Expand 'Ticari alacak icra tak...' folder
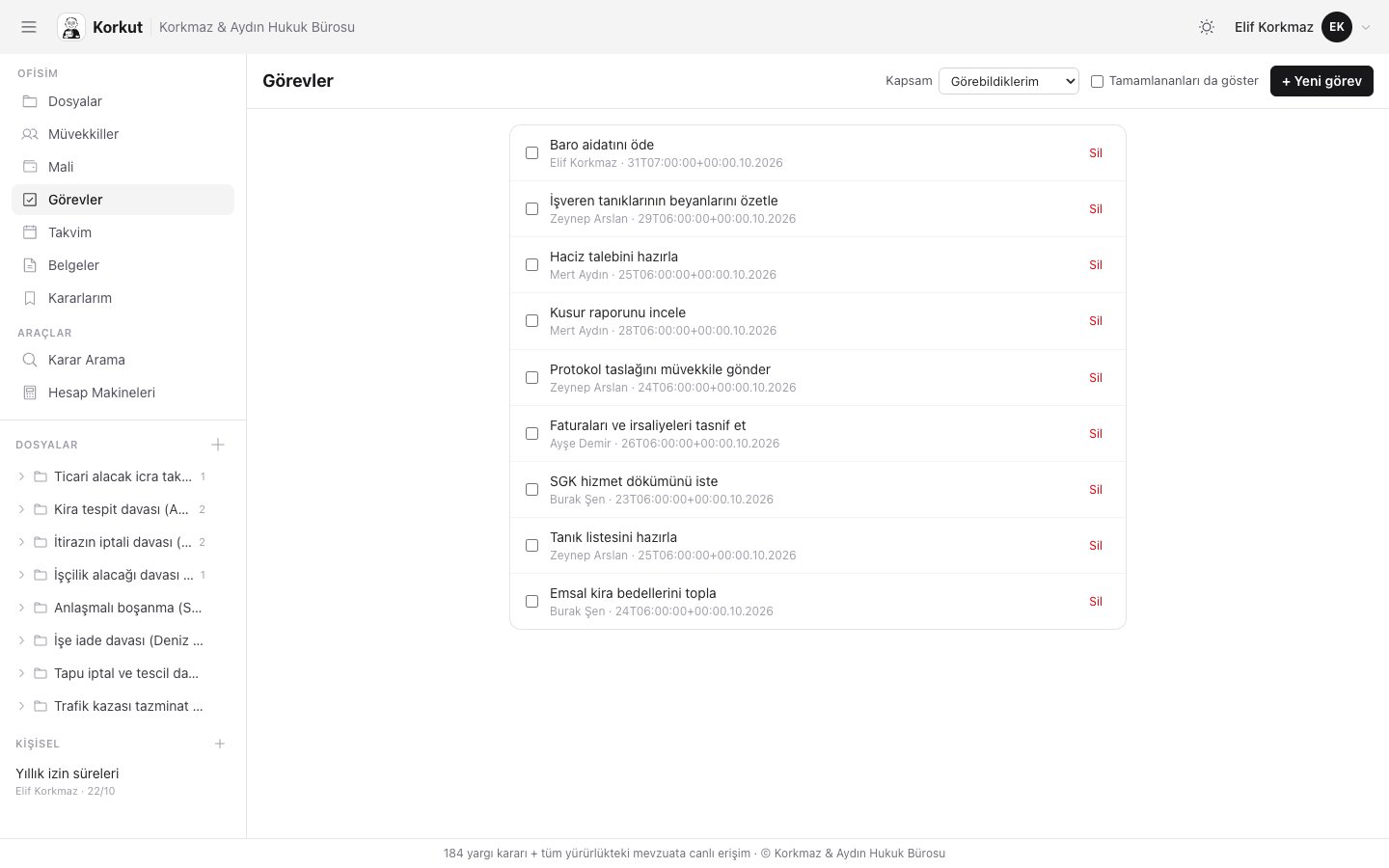 [21, 476]
